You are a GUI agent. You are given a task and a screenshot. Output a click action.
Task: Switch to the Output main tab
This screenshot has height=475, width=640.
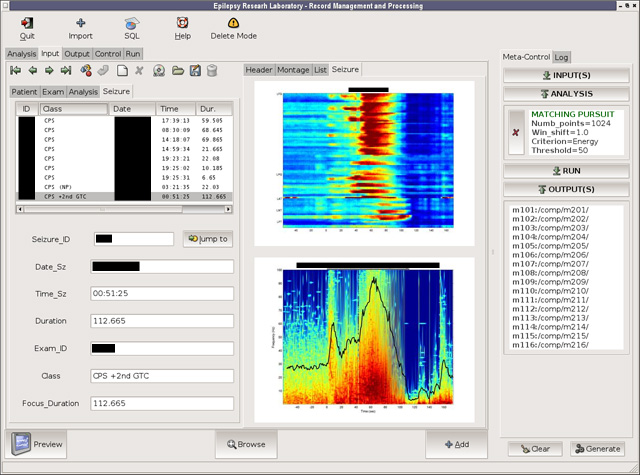77,54
